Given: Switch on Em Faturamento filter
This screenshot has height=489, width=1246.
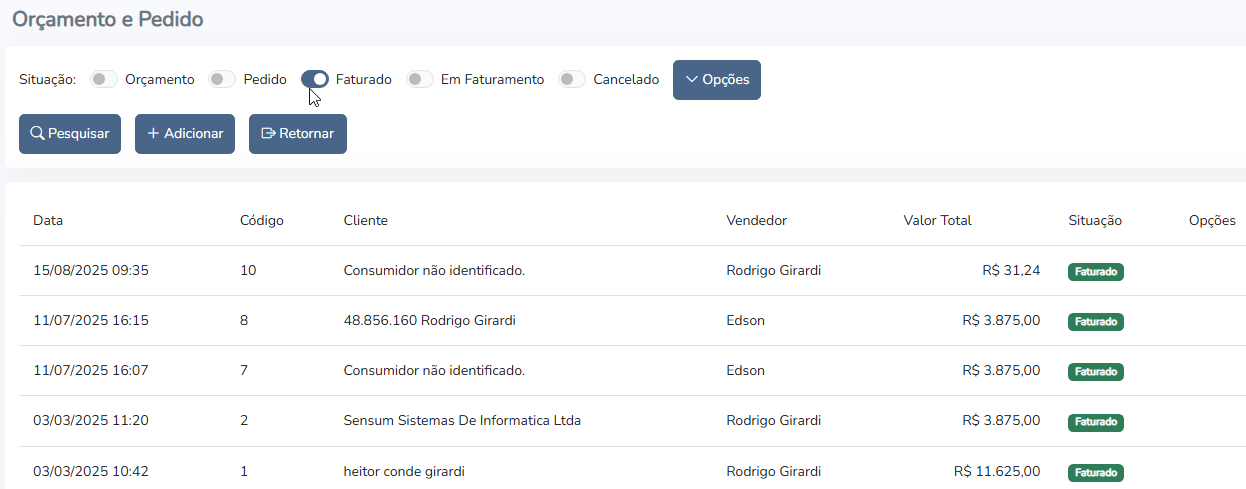Looking at the screenshot, I should click(420, 80).
